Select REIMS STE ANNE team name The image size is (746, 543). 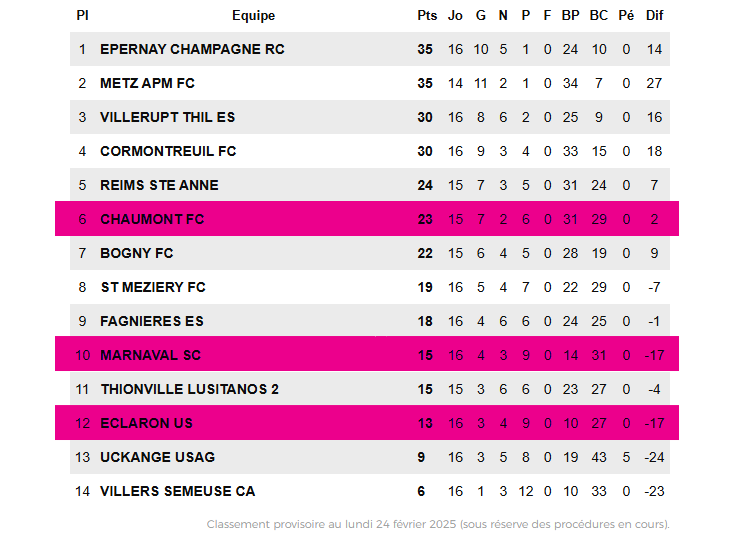point(159,185)
